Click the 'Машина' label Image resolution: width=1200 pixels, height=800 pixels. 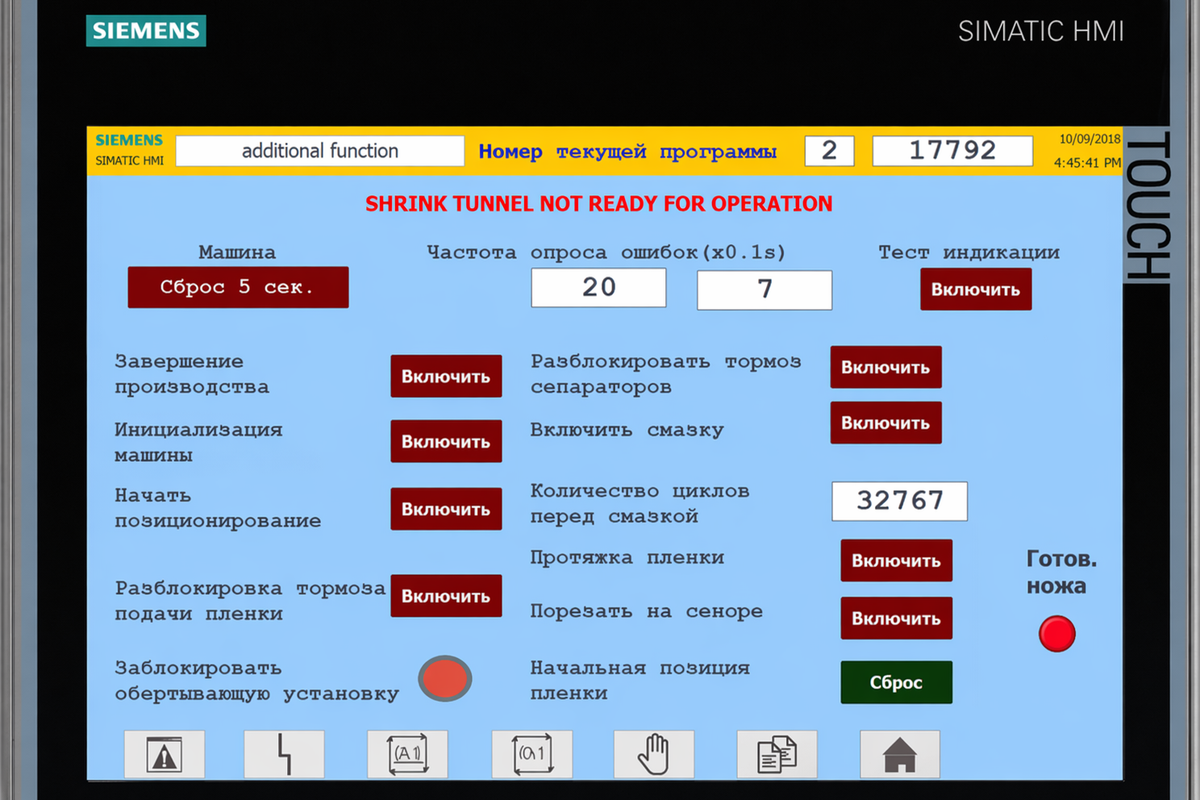click(237, 253)
